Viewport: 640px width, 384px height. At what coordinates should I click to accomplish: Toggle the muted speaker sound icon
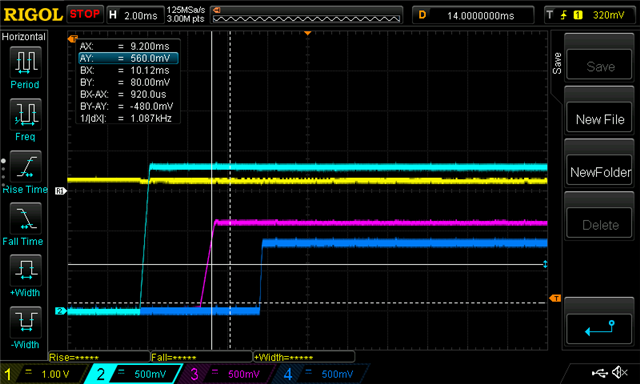[620, 372]
